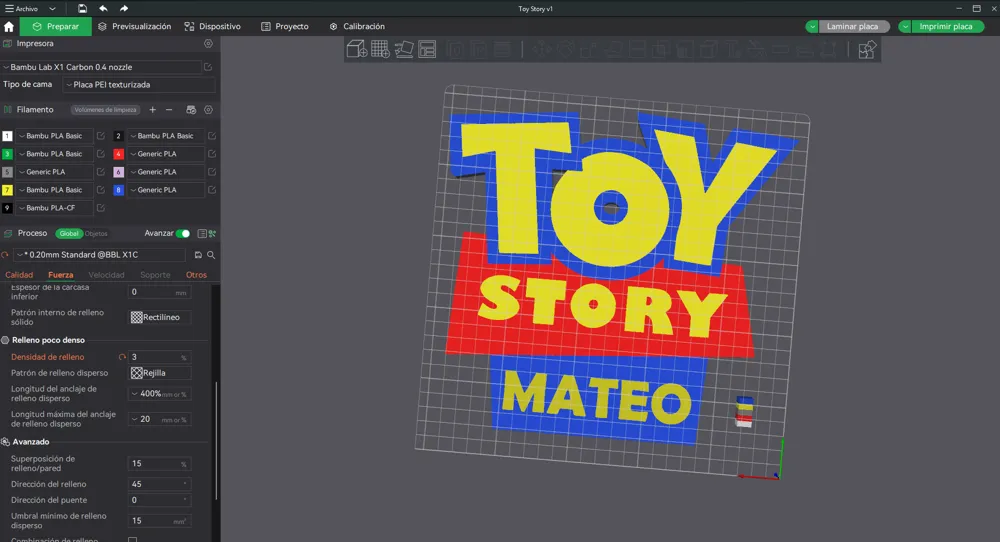1000x542 pixels.
Task: Click the Home icon
Action: pos(9,27)
